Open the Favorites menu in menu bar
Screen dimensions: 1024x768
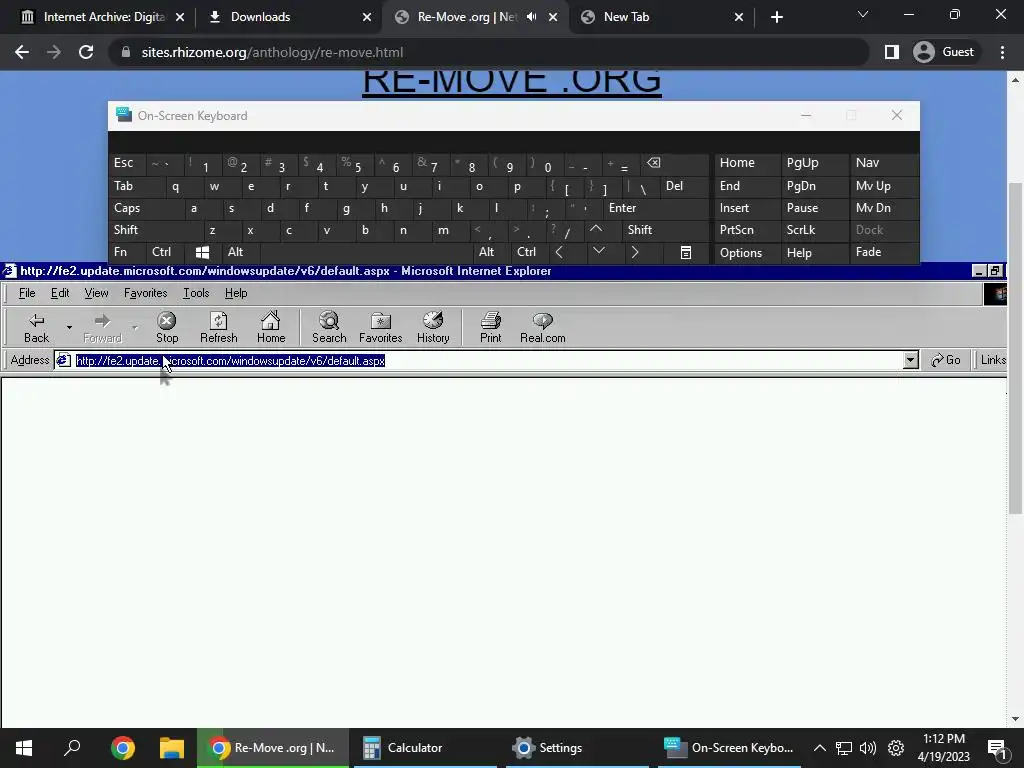(146, 293)
